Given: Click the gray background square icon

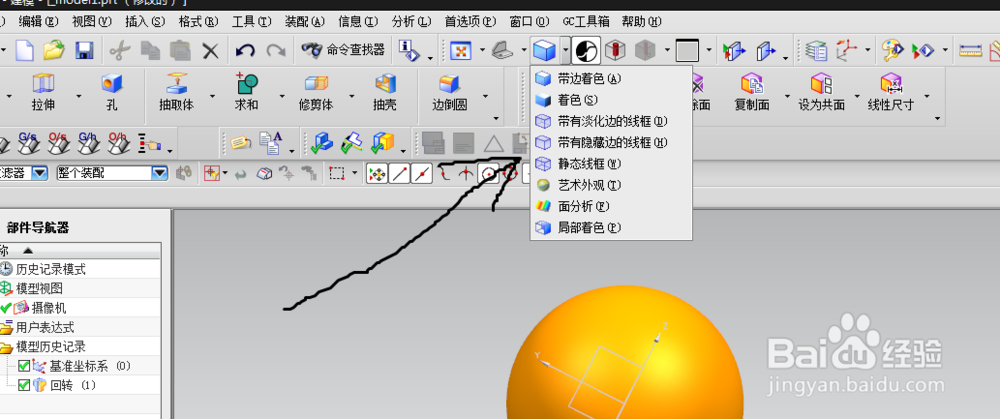Looking at the screenshot, I should point(688,50).
